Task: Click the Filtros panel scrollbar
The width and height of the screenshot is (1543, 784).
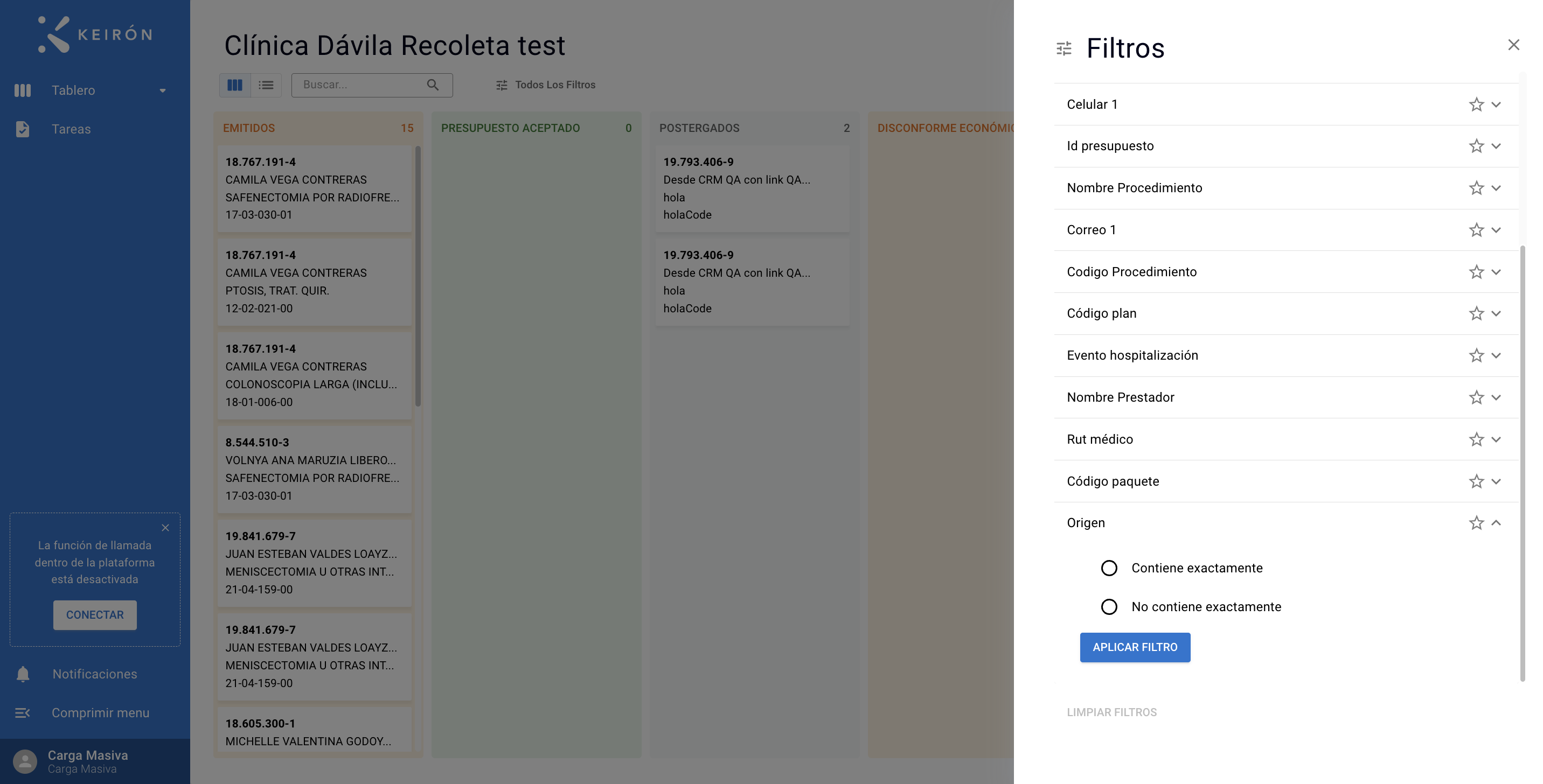Action: (1523, 464)
